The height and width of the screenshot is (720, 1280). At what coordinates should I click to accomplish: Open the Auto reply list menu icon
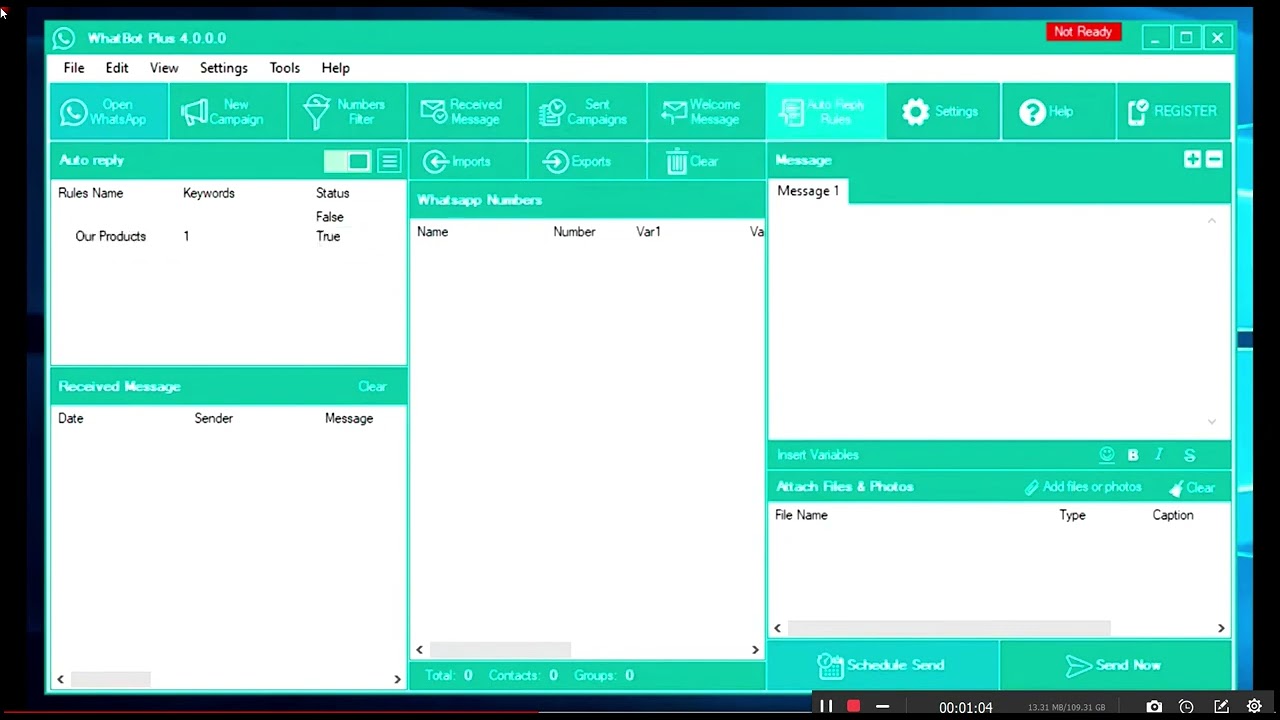[389, 161]
